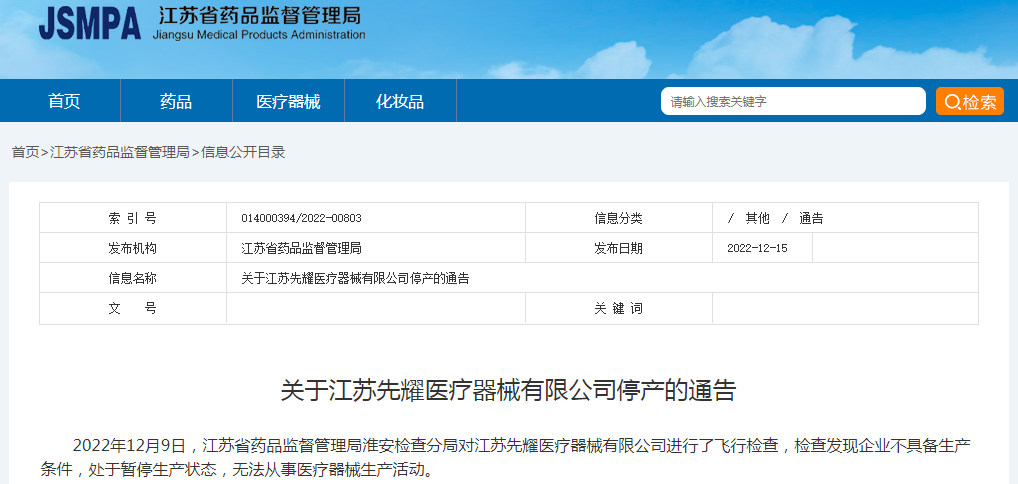Click the 江苏省药品监督管理局 table cell value
1018x484 pixels.
(x=301, y=248)
